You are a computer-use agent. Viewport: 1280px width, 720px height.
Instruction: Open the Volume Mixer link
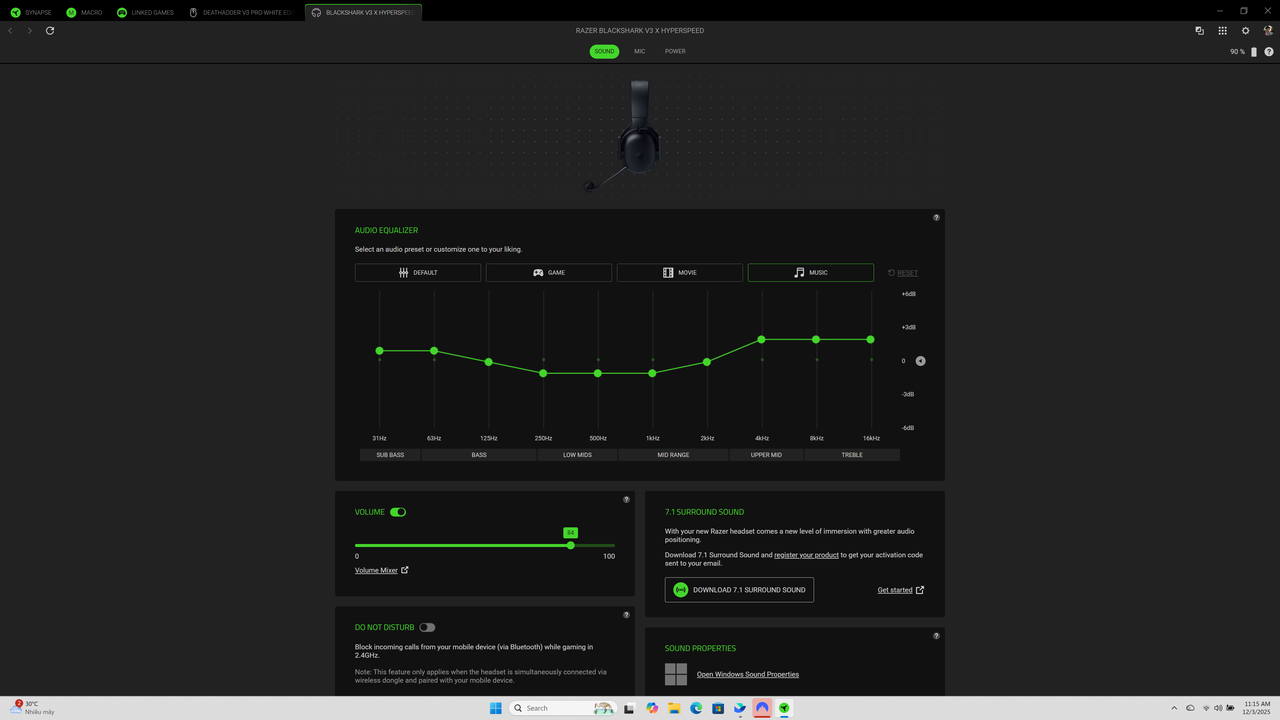point(377,569)
